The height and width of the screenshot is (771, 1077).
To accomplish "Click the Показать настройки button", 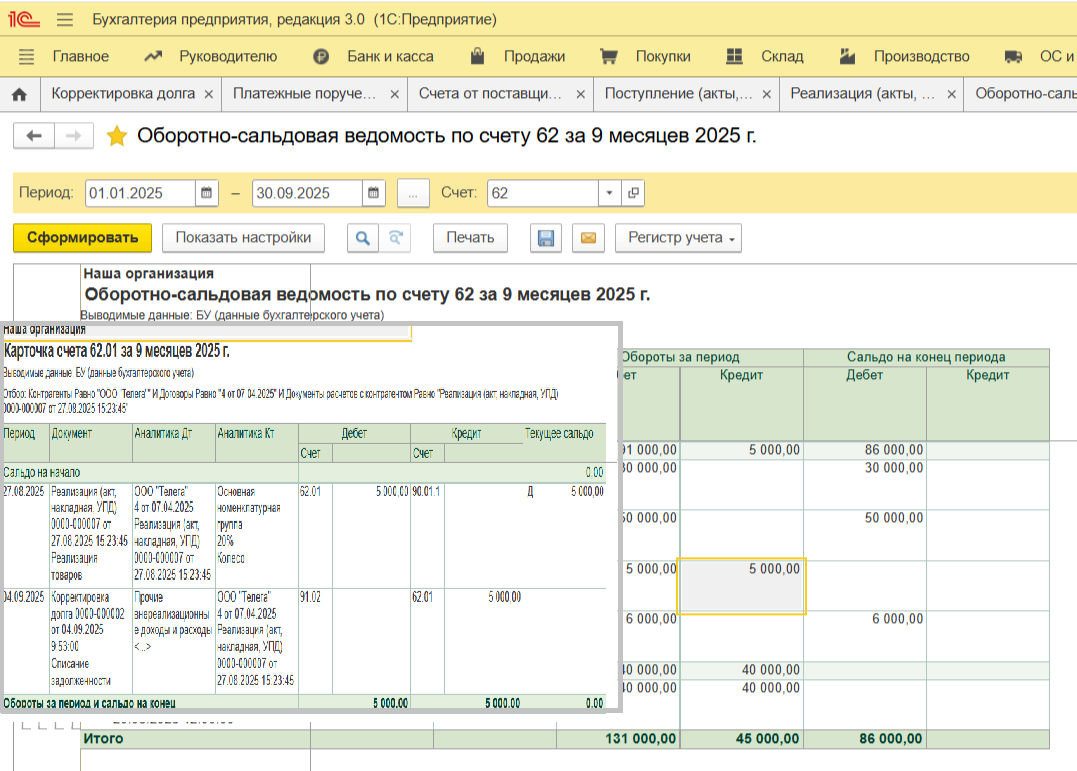I will pyautogui.click(x=243, y=238).
